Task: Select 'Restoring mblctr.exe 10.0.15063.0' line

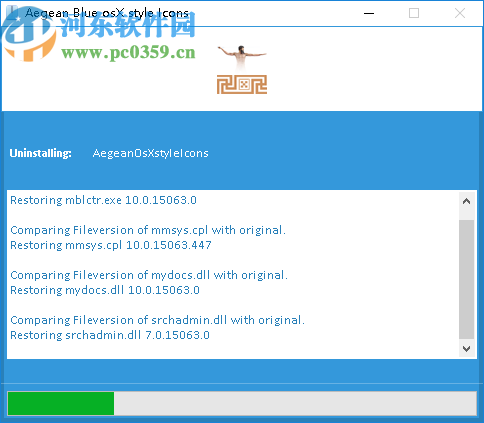Action: click(103, 200)
